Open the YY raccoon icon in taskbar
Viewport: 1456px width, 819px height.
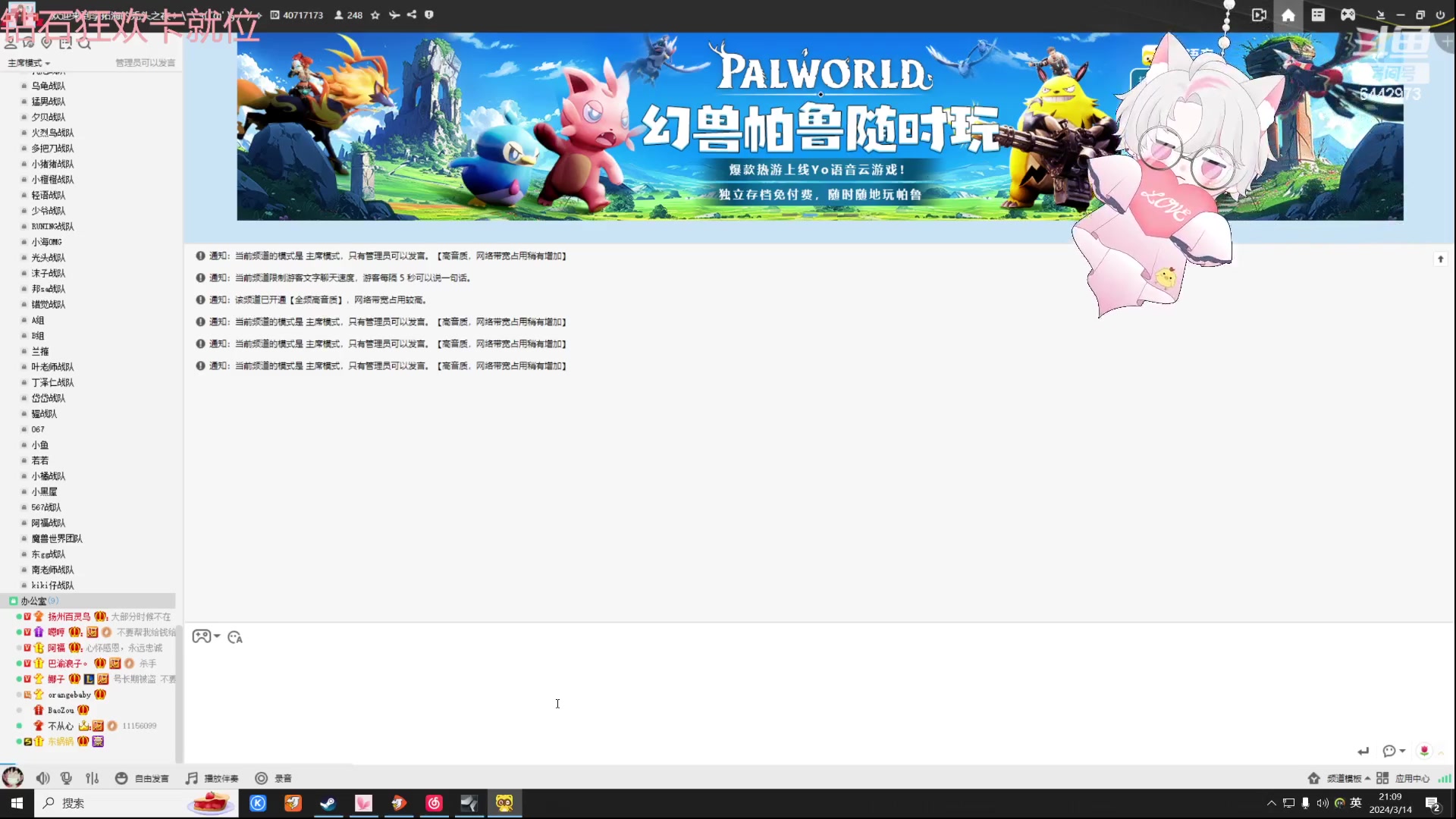(x=504, y=803)
